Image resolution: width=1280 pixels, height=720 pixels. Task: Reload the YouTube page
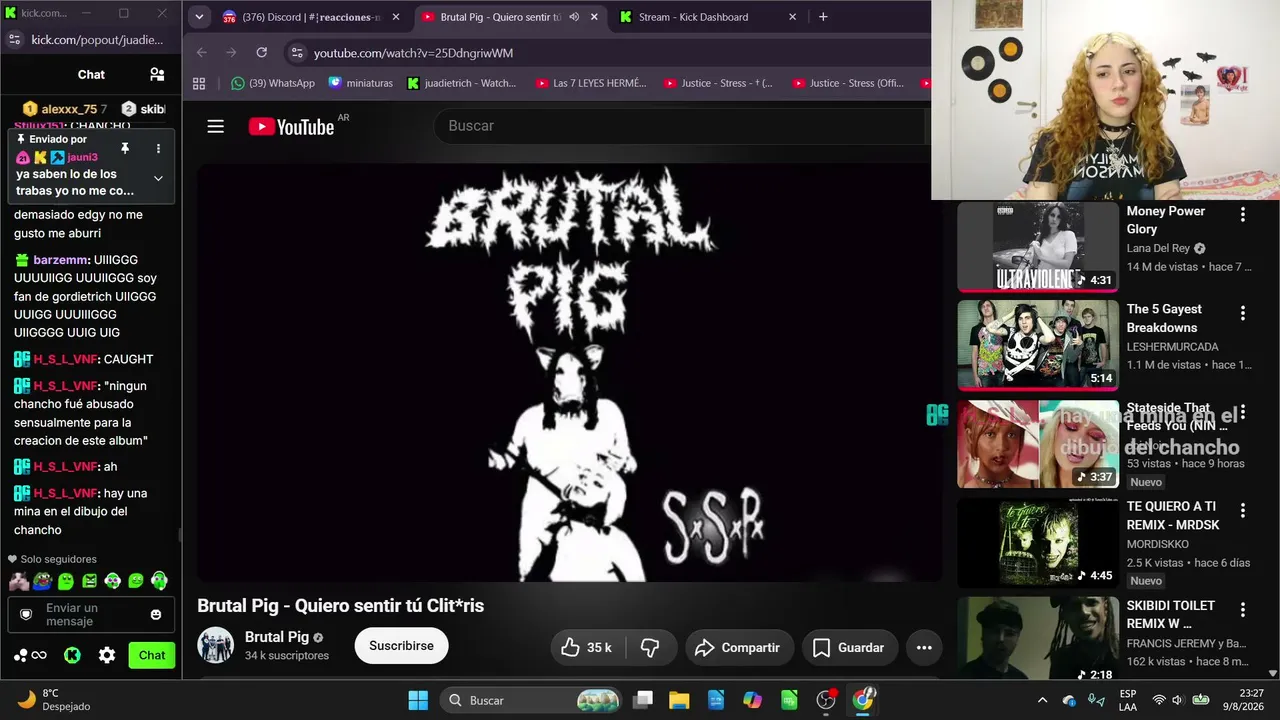pos(262,53)
